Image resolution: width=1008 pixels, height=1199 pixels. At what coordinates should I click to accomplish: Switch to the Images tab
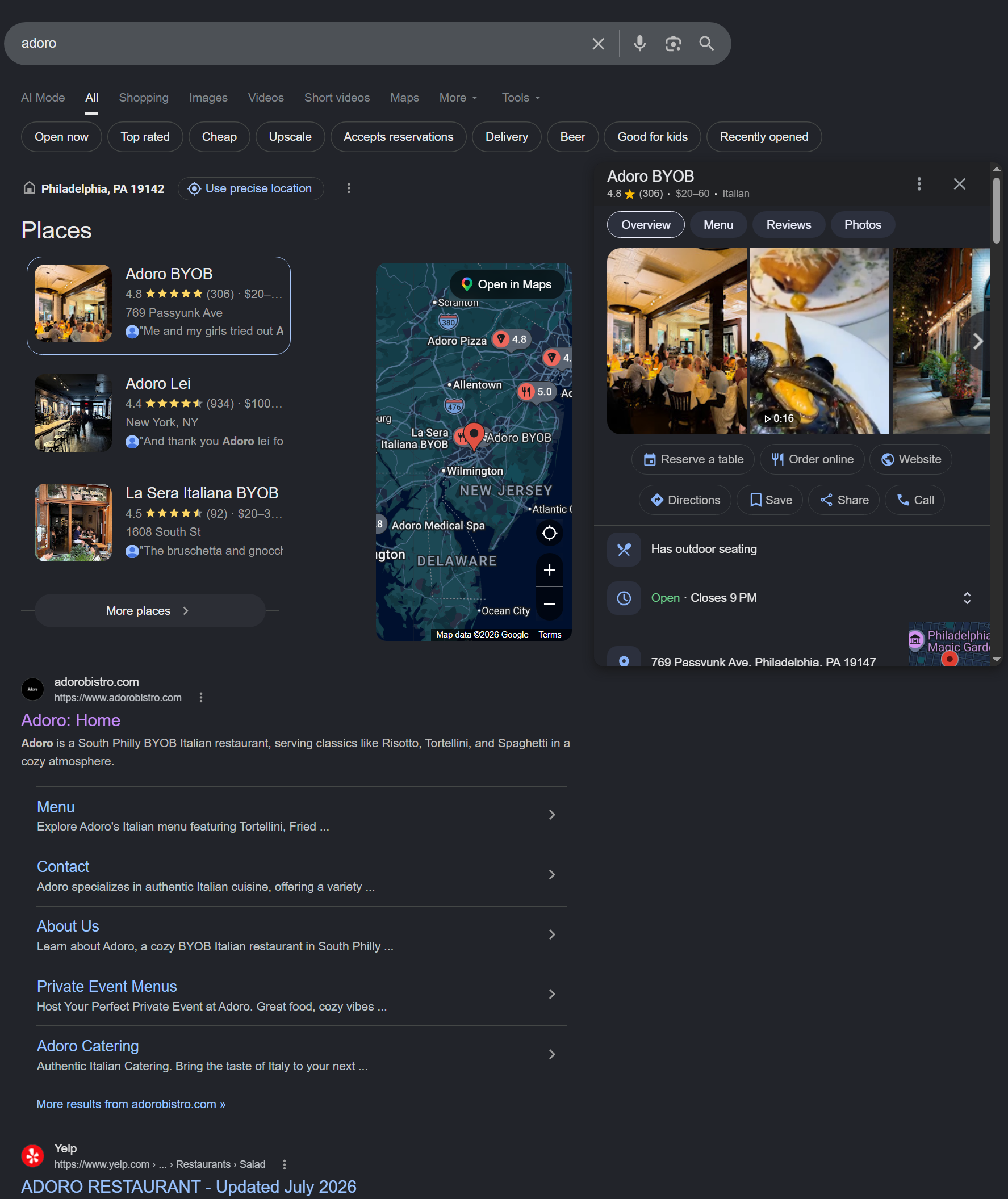coord(208,98)
